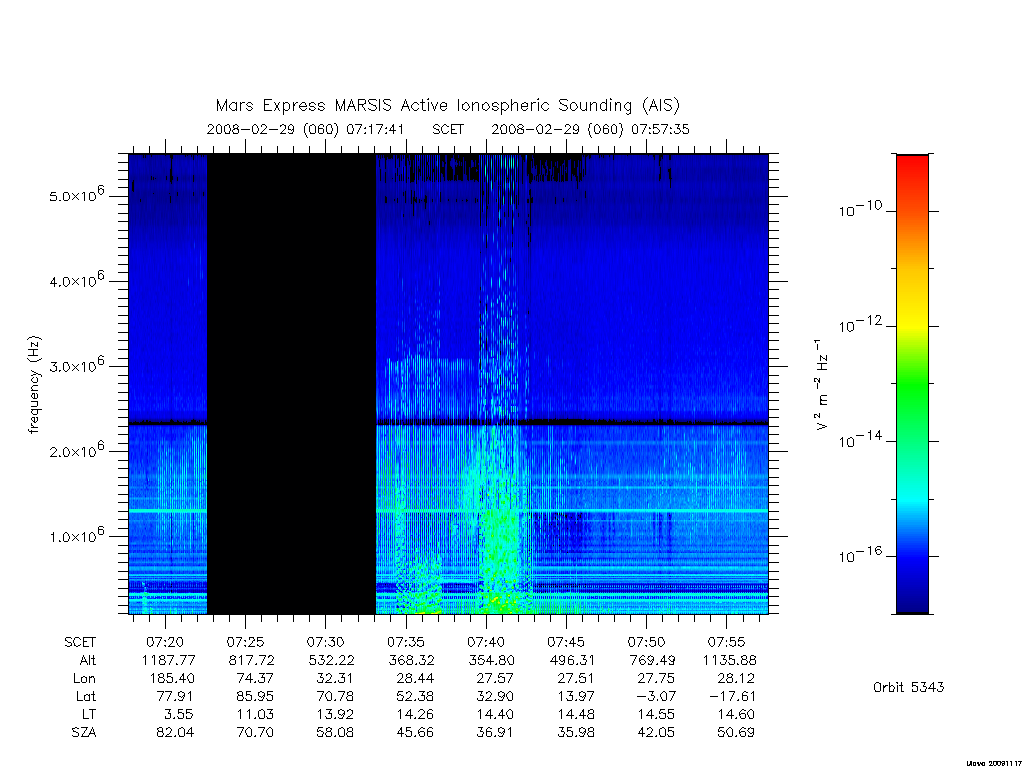The height and width of the screenshot is (768, 1024).
Task: Click the end time 07:57:35 in subtitle
Action: tap(660, 129)
